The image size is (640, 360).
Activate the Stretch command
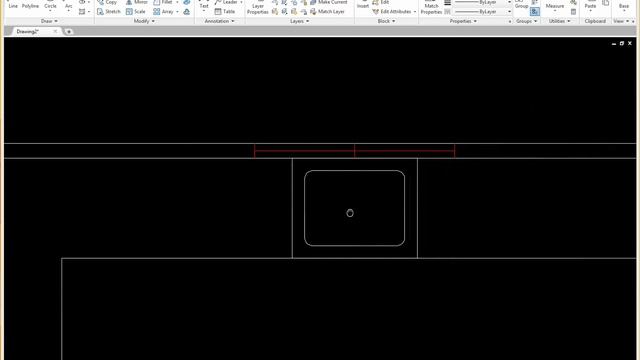[x=109, y=12]
